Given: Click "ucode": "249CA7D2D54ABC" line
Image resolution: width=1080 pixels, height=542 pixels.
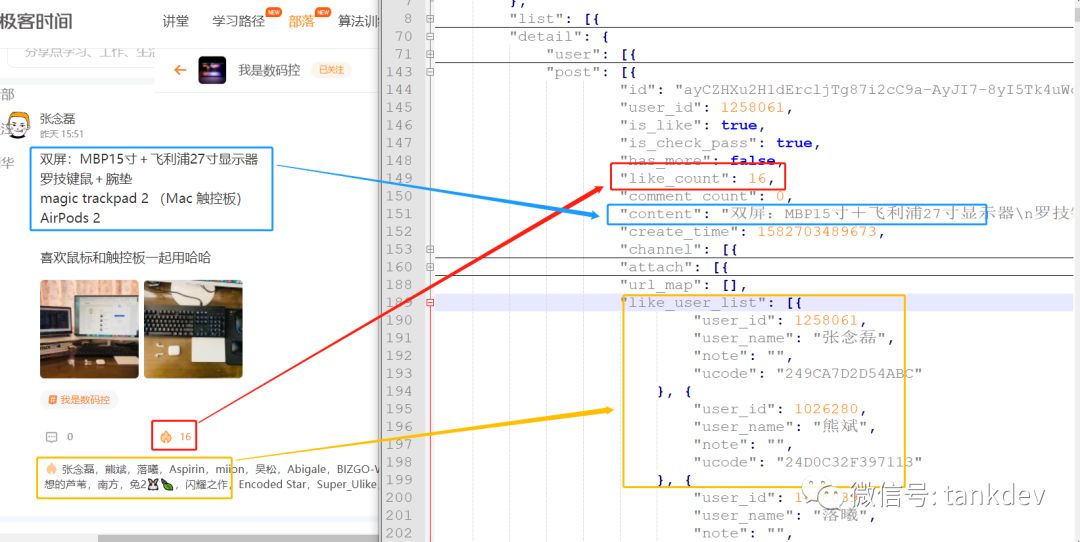Looking at the screenshot, I should click(807, 374).
